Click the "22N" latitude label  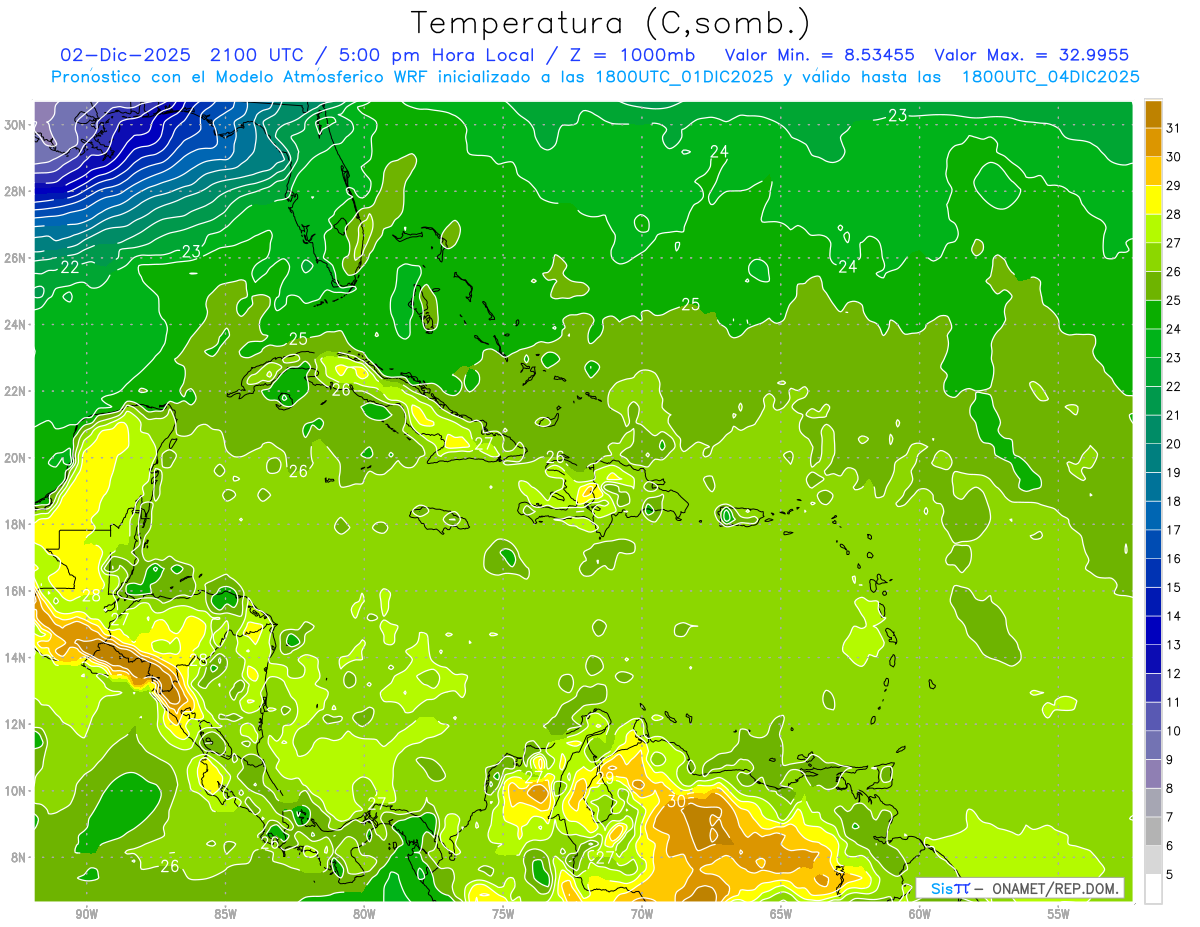click(x=15, y=391)
